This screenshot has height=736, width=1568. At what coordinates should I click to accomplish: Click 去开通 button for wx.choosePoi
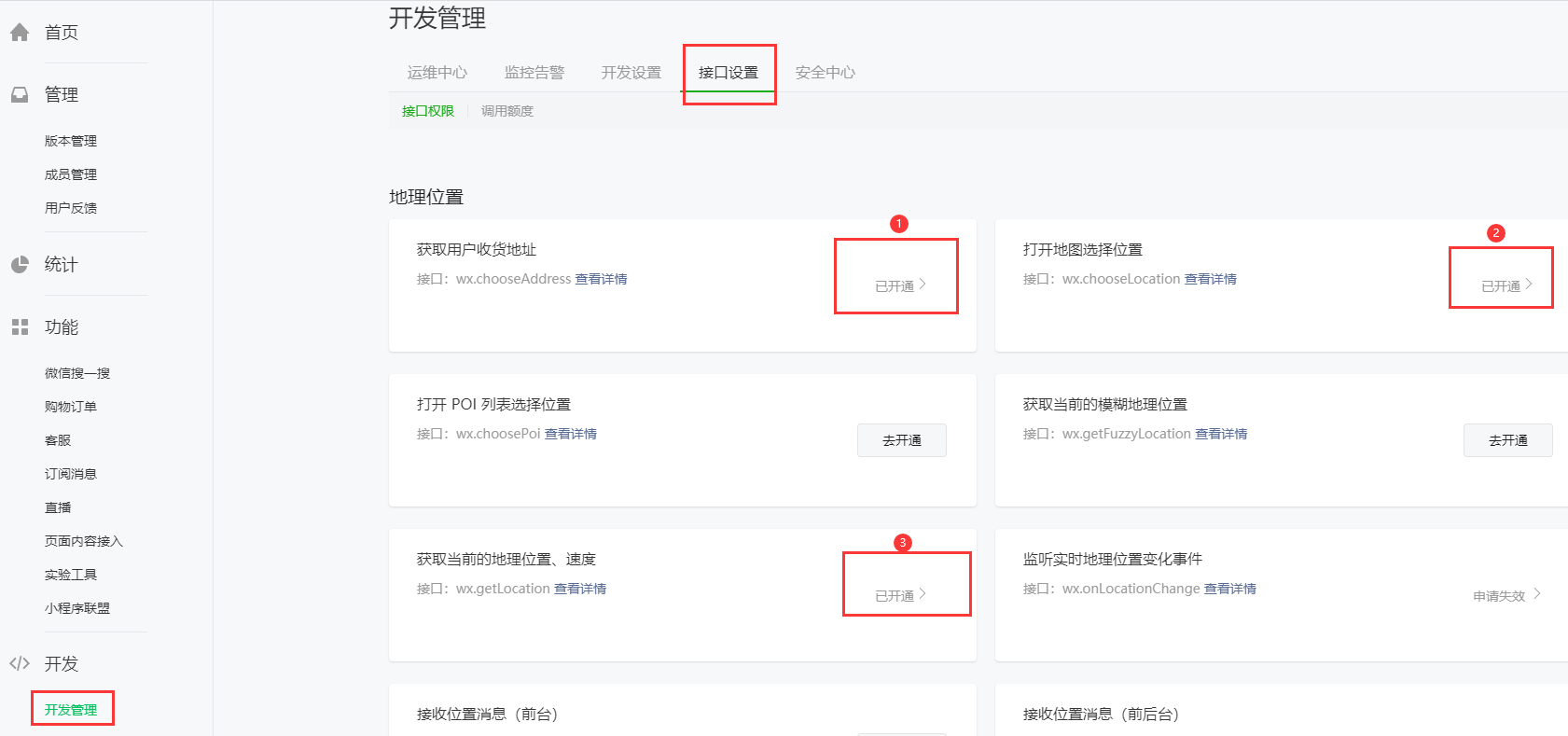901,440
